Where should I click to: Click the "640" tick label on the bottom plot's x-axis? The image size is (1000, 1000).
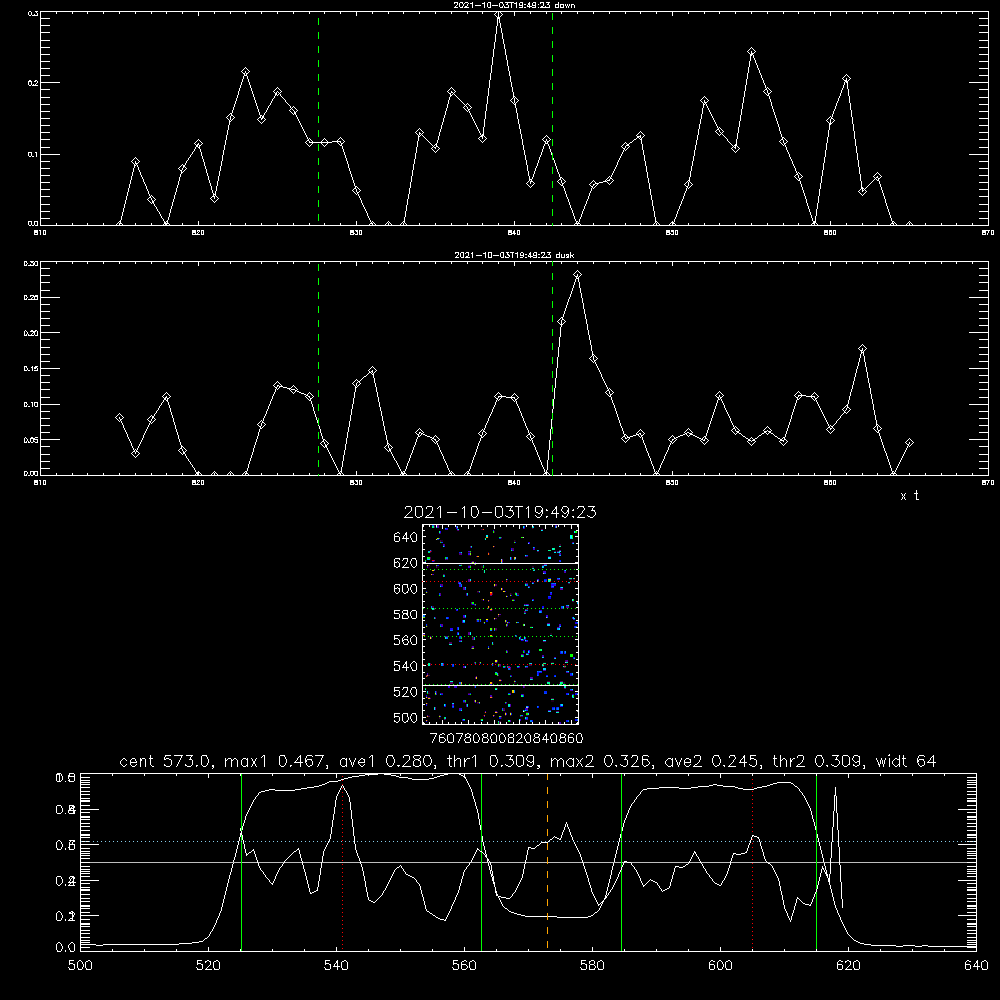point(976,966)
